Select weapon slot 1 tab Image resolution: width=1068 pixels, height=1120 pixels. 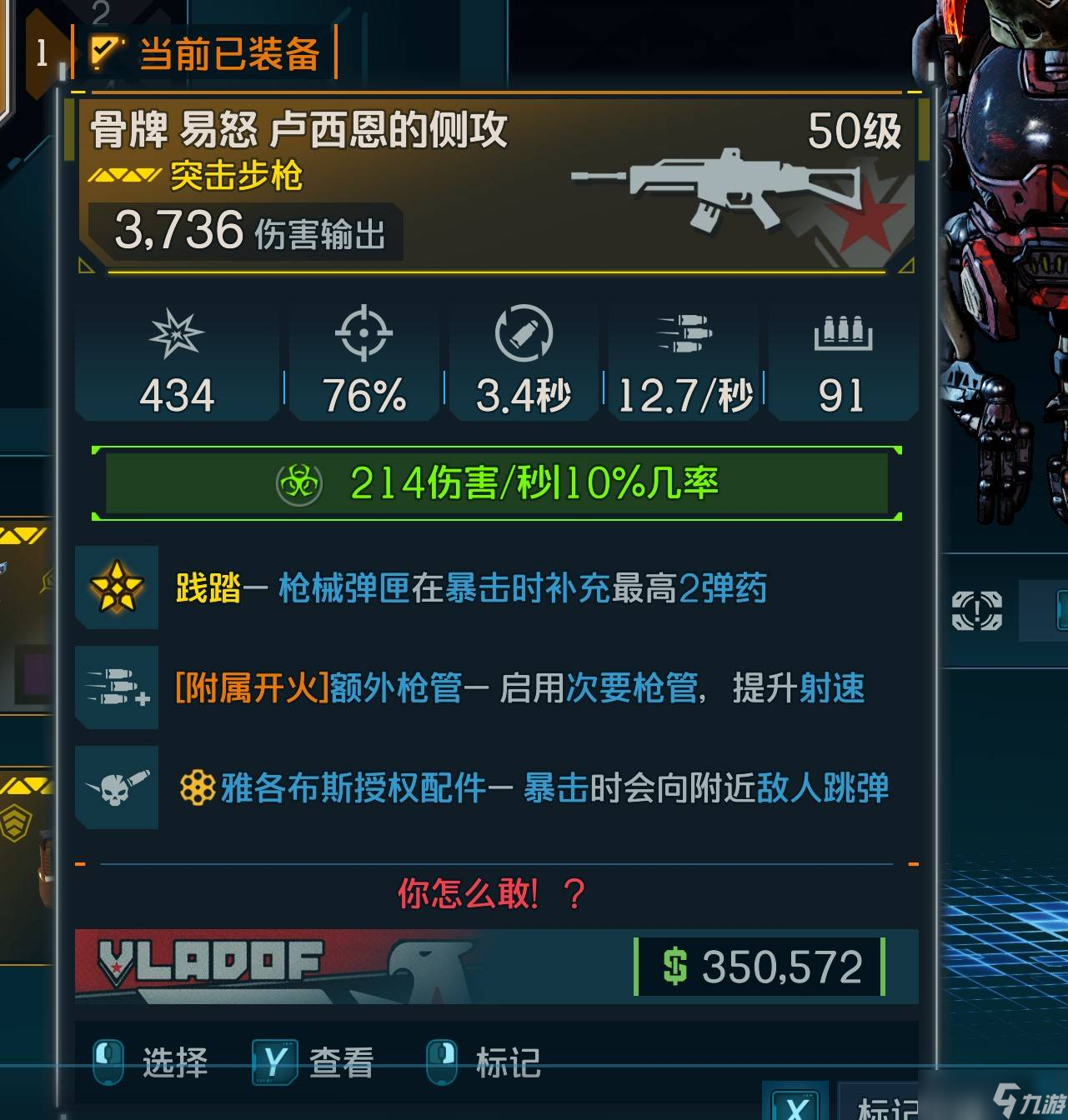click(x=43, y=54)
